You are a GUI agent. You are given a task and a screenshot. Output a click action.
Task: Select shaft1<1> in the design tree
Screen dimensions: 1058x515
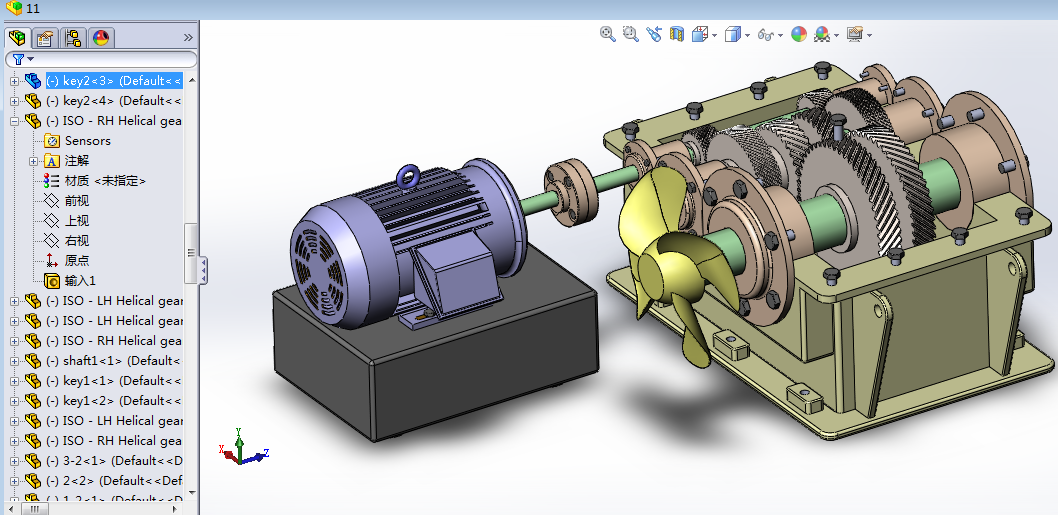click(113, 360)
